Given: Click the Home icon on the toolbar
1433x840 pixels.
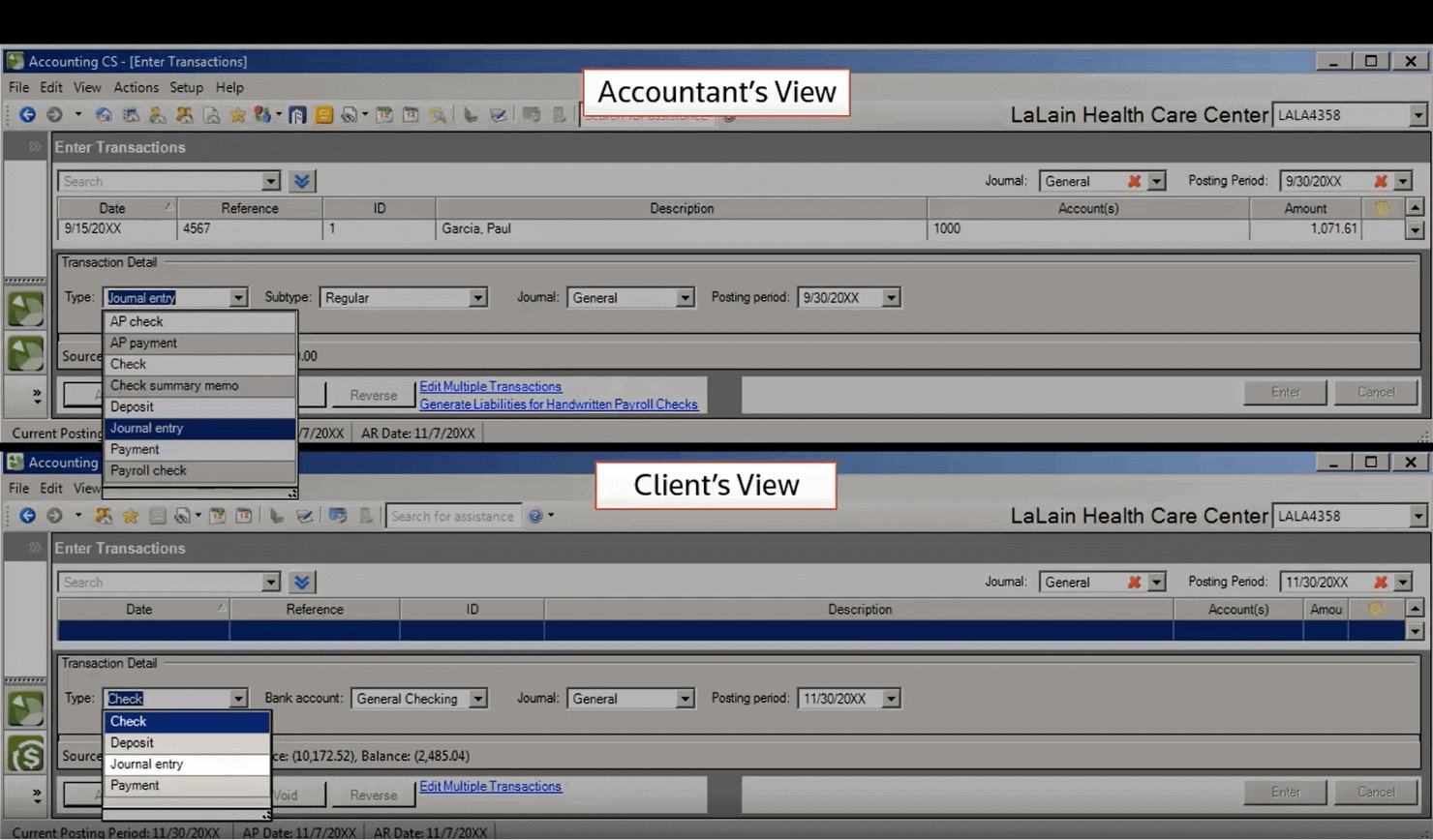Looking at the screenshot, I should pos(103,114).
